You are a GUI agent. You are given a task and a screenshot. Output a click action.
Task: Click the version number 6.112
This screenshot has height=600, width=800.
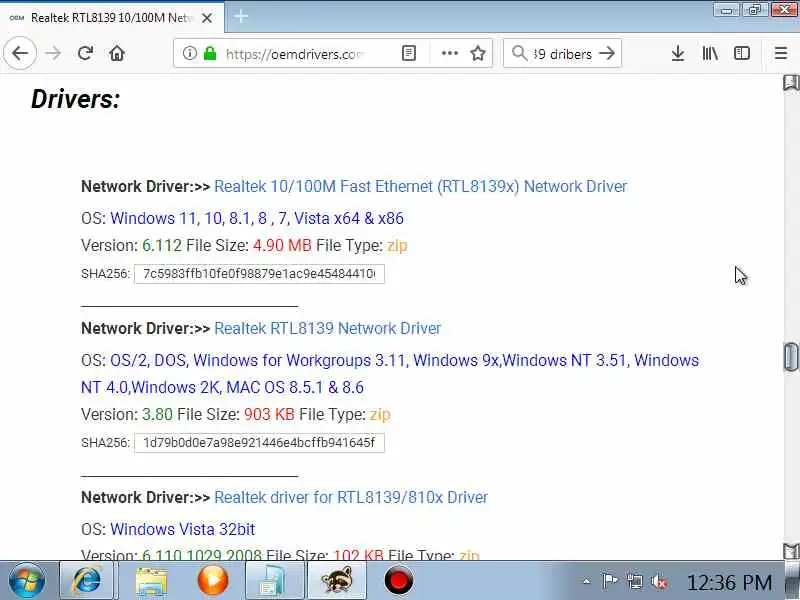[162, 246]
